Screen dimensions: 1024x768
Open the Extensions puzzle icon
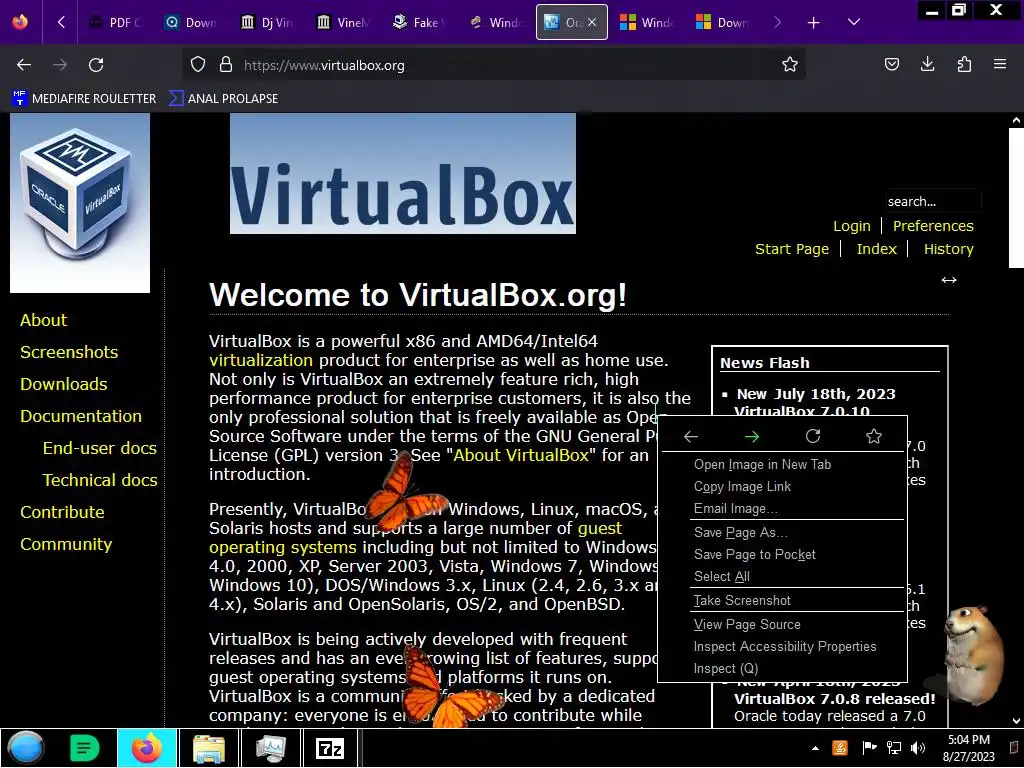(964, 64)
